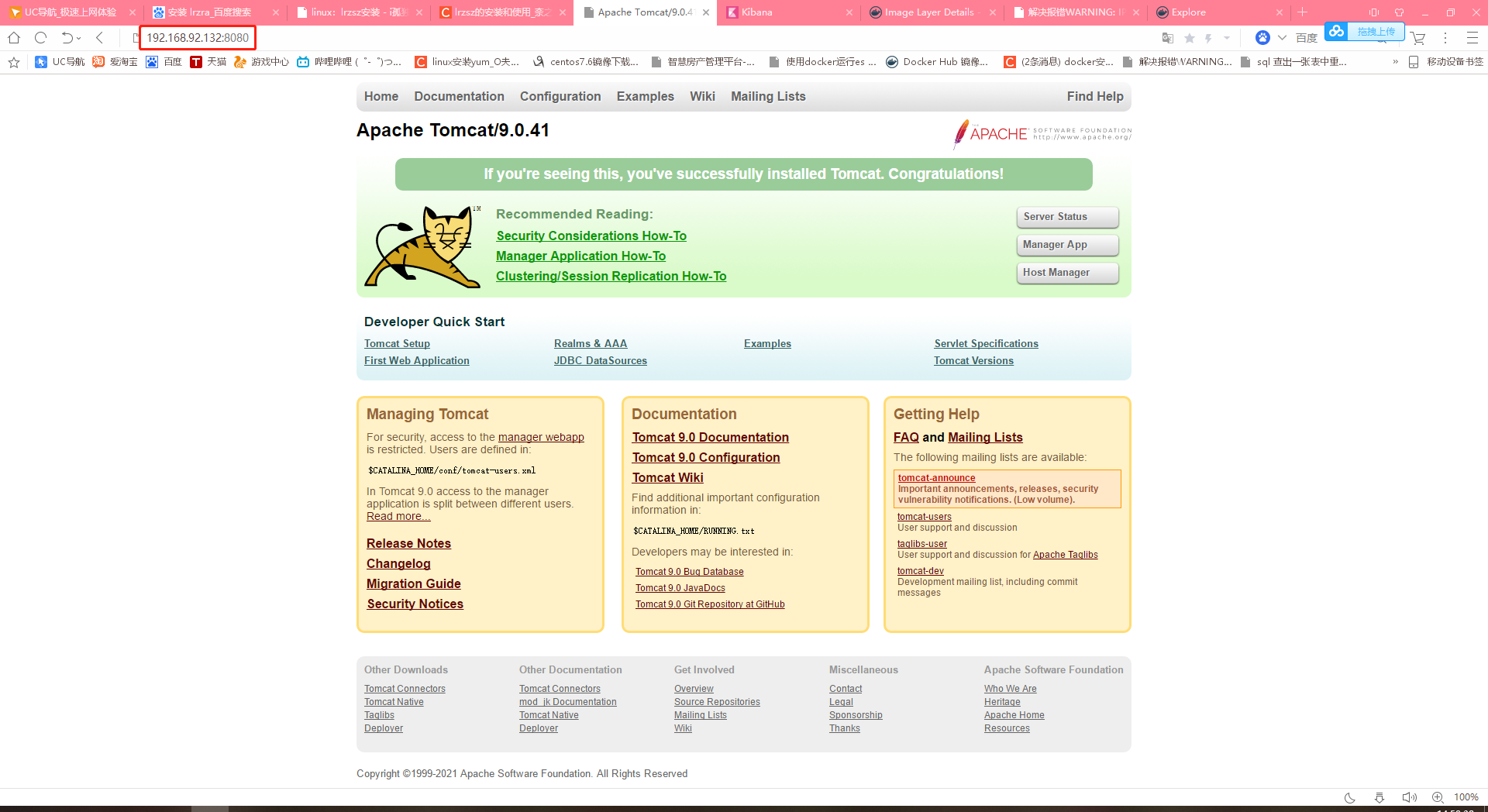The height and width of the screenshot is (812, 1488).
Task: Open Tomcat 9.0 Configuration link
Action: [x=706, y=457]
